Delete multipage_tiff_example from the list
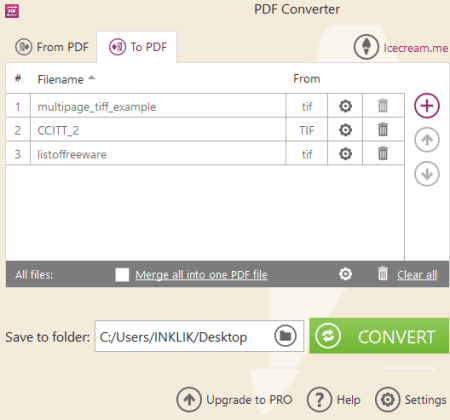This screenshot has width=450, height=420. 383,106
